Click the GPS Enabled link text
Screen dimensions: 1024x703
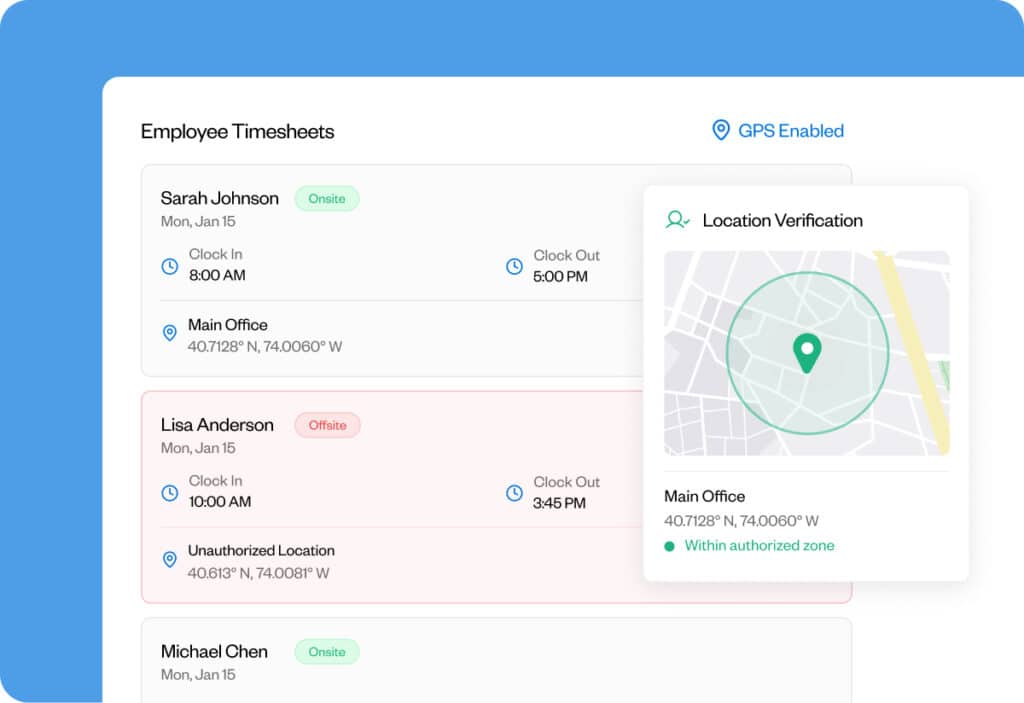790,131
